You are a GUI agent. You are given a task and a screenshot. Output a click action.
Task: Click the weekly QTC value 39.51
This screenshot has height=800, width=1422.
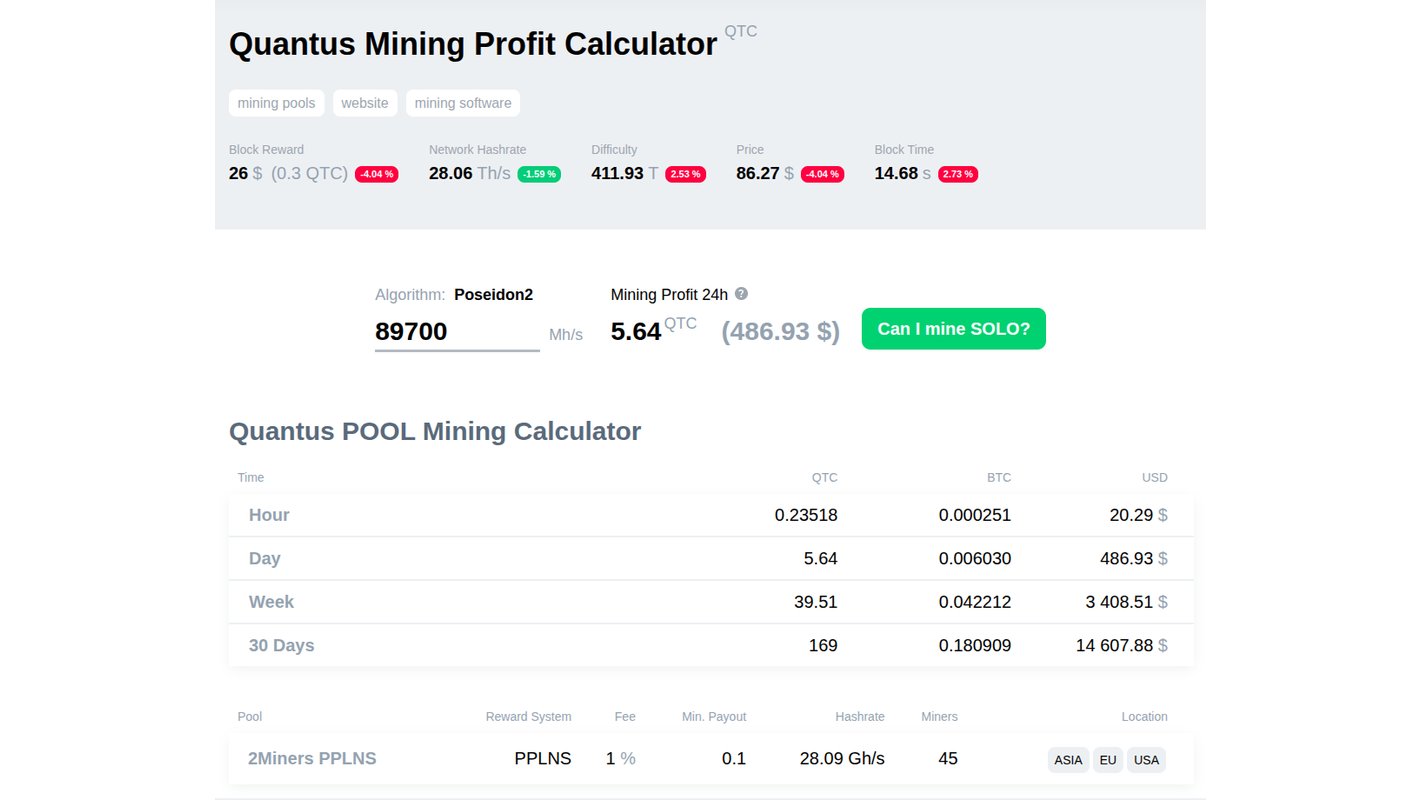point(816,602)
